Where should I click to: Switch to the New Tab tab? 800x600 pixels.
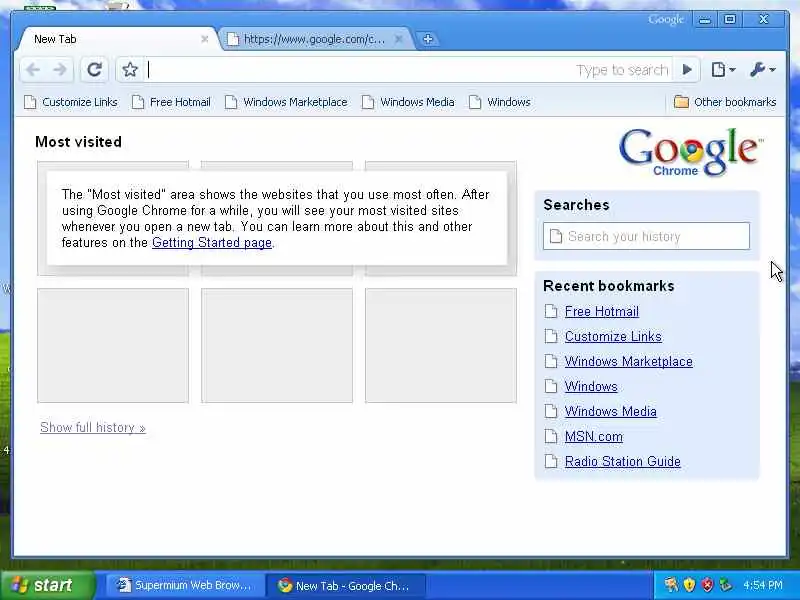118,39
